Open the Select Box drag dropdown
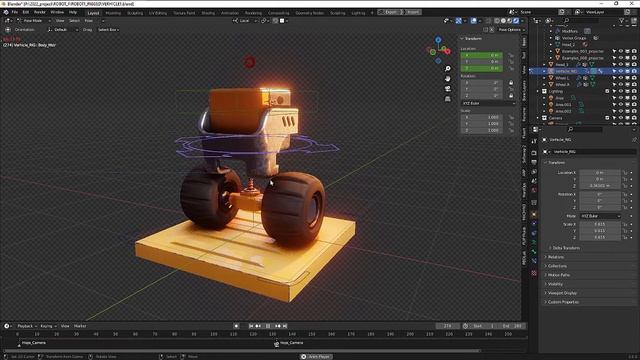640x360 pixels. point(109,30)
